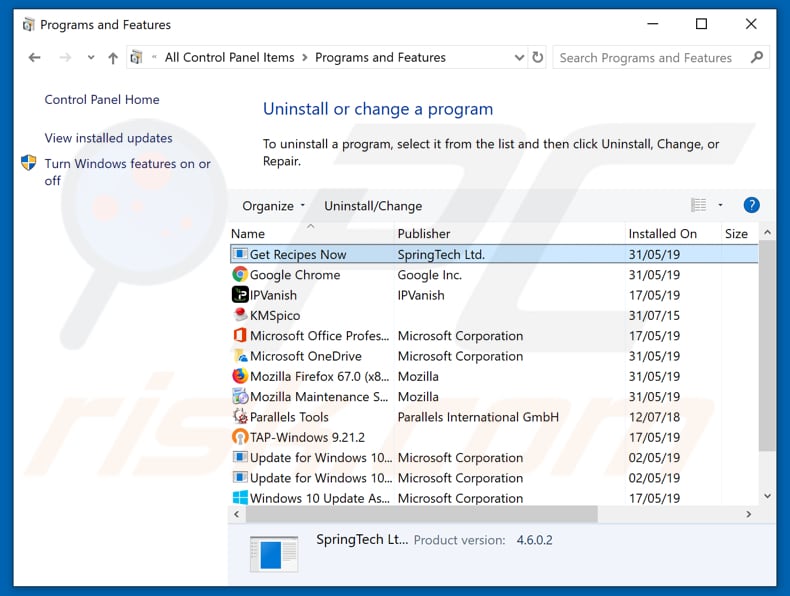Click the 31/07/15 install date
Image resolution: width=790 pixels, height=596 pixels.
click(x=654, y=316)
